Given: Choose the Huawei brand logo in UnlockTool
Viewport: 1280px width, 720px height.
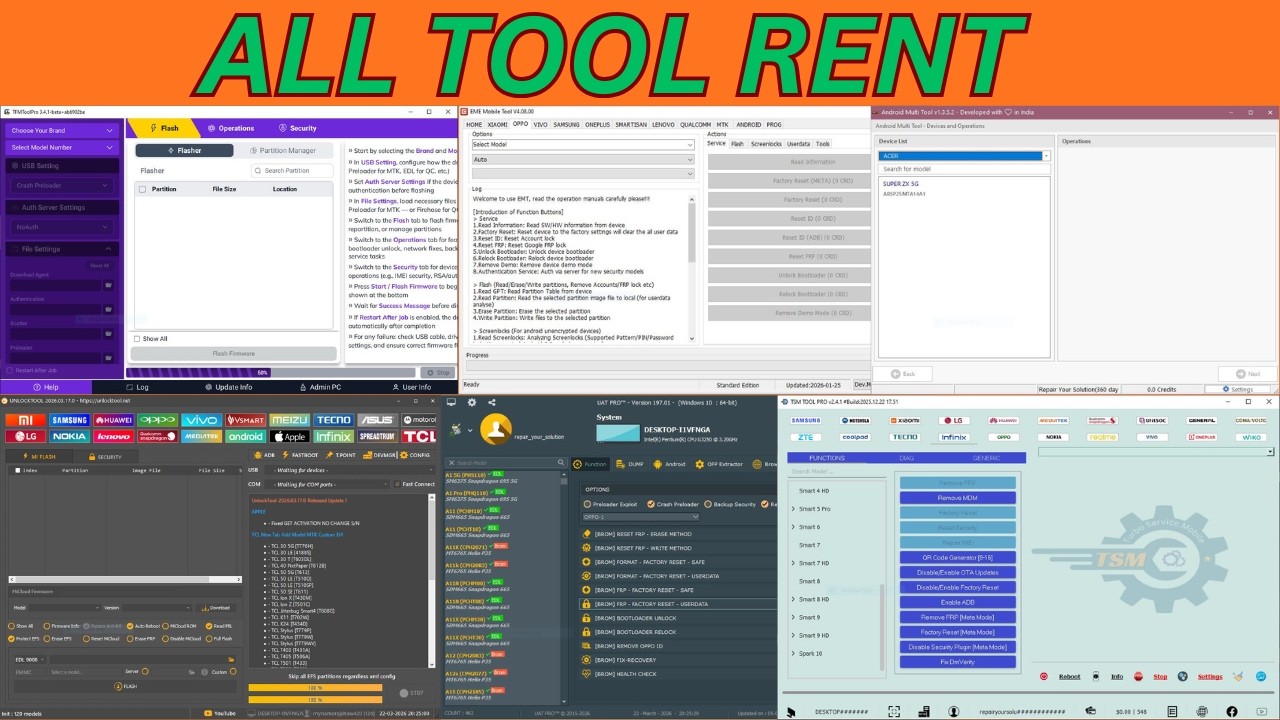Looking at the screenshot, I should coord(113,420).
